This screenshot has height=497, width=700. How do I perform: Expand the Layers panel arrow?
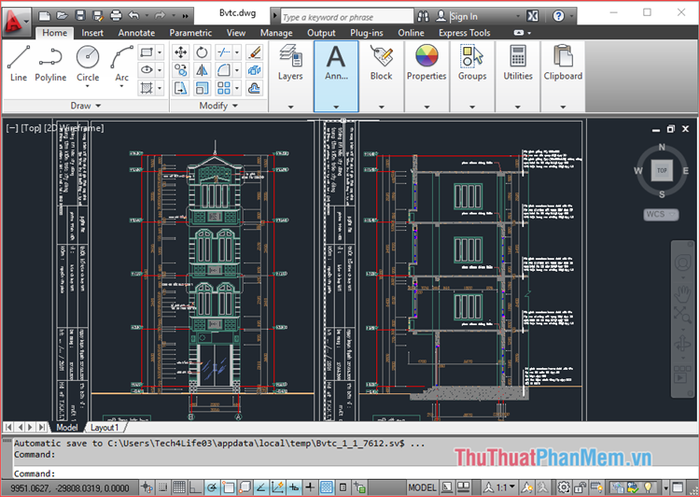pyautogui.click(x=291, y=107)
